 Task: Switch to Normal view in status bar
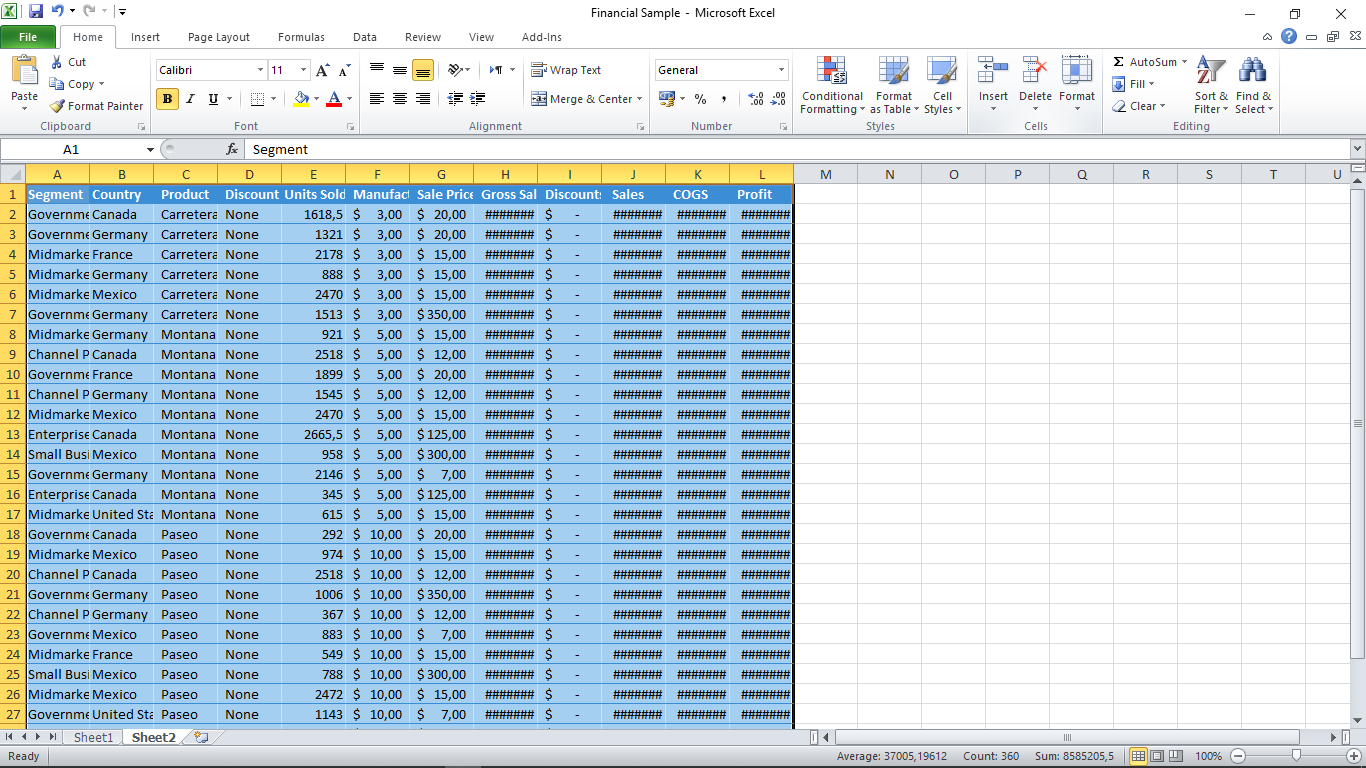(x=1138, y=756)
